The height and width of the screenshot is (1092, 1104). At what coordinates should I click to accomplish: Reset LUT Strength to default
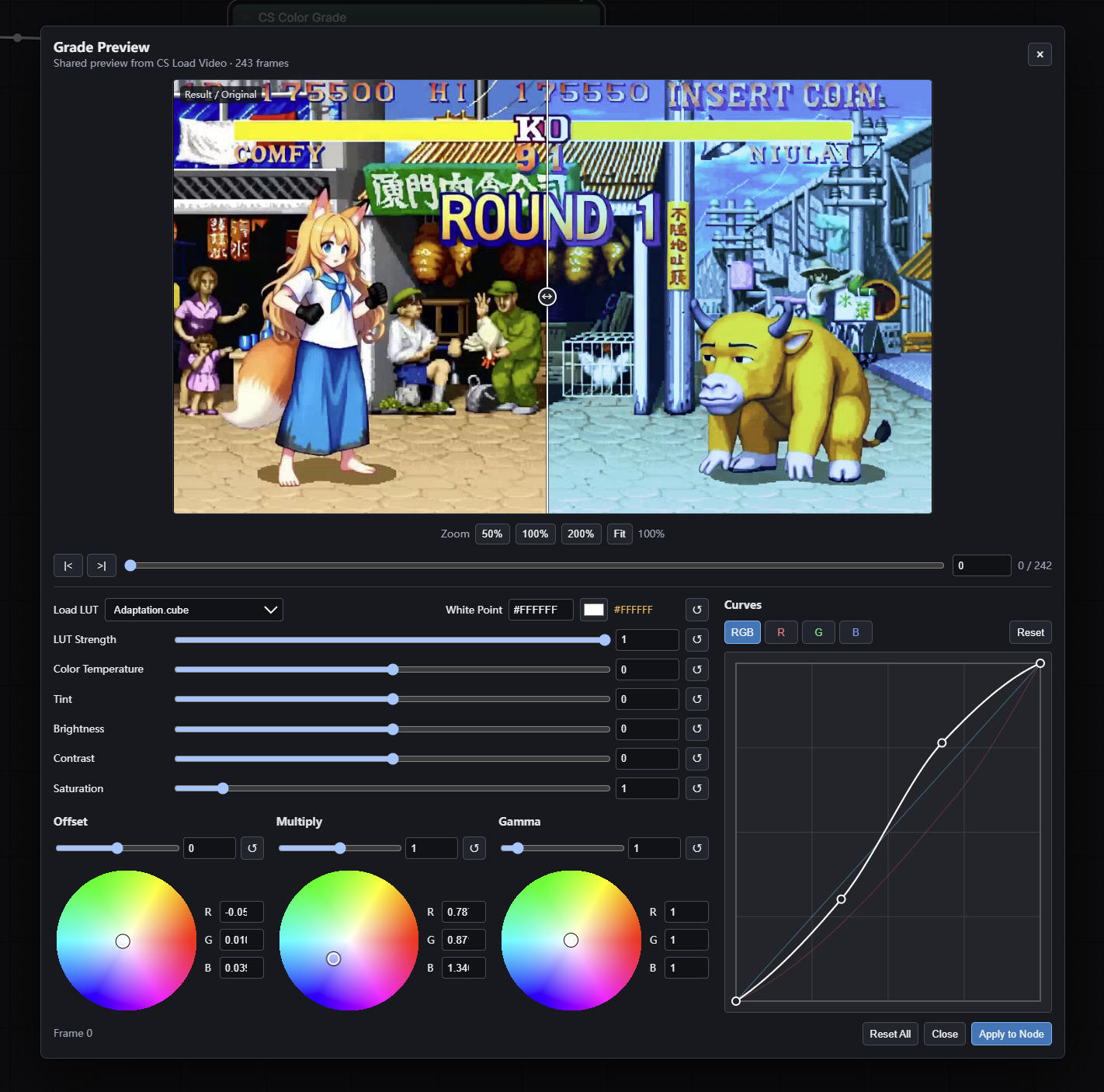click(x=697, y=640)
